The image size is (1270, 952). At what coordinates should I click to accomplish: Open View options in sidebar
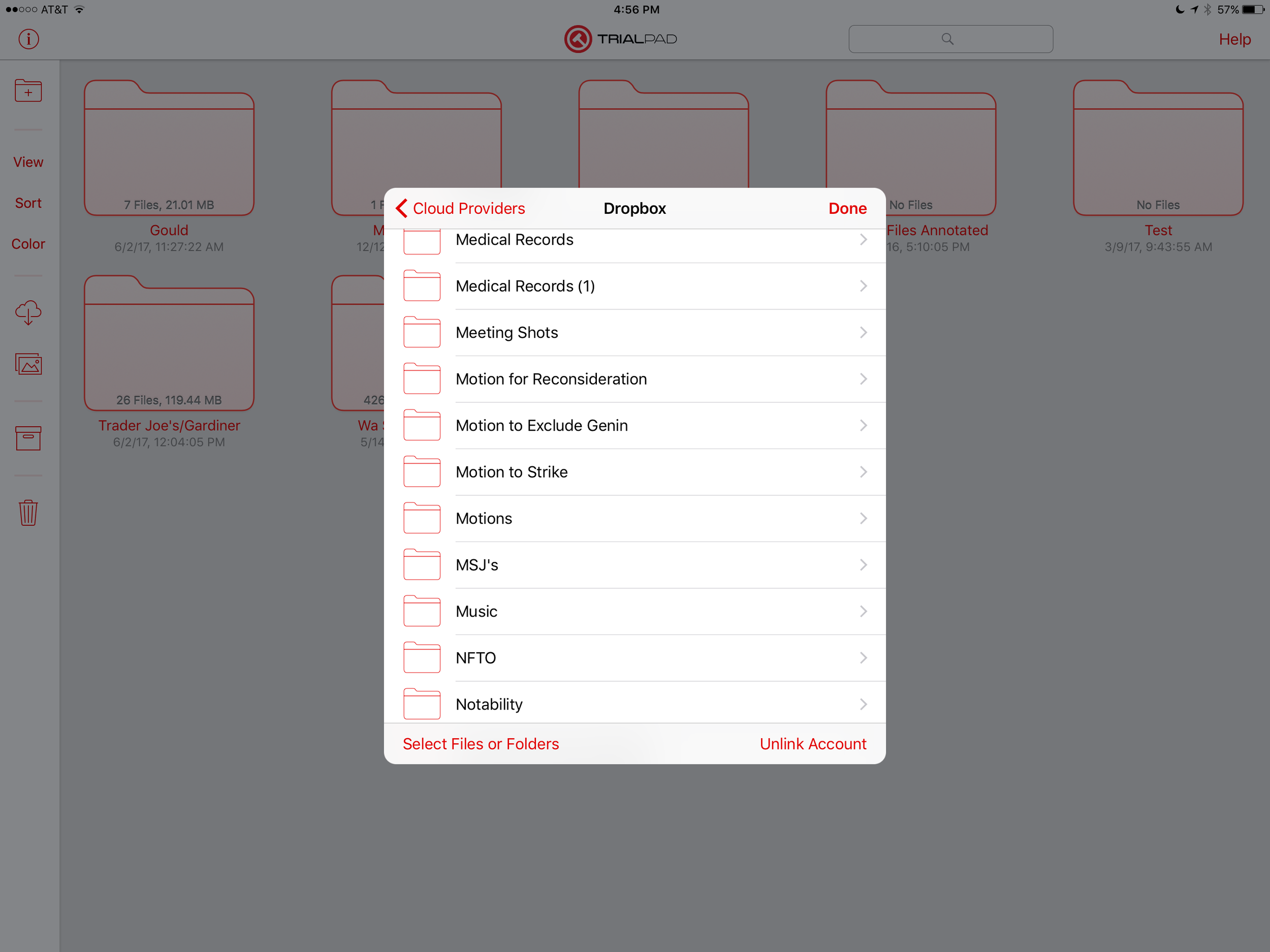[x=28, y=162]
